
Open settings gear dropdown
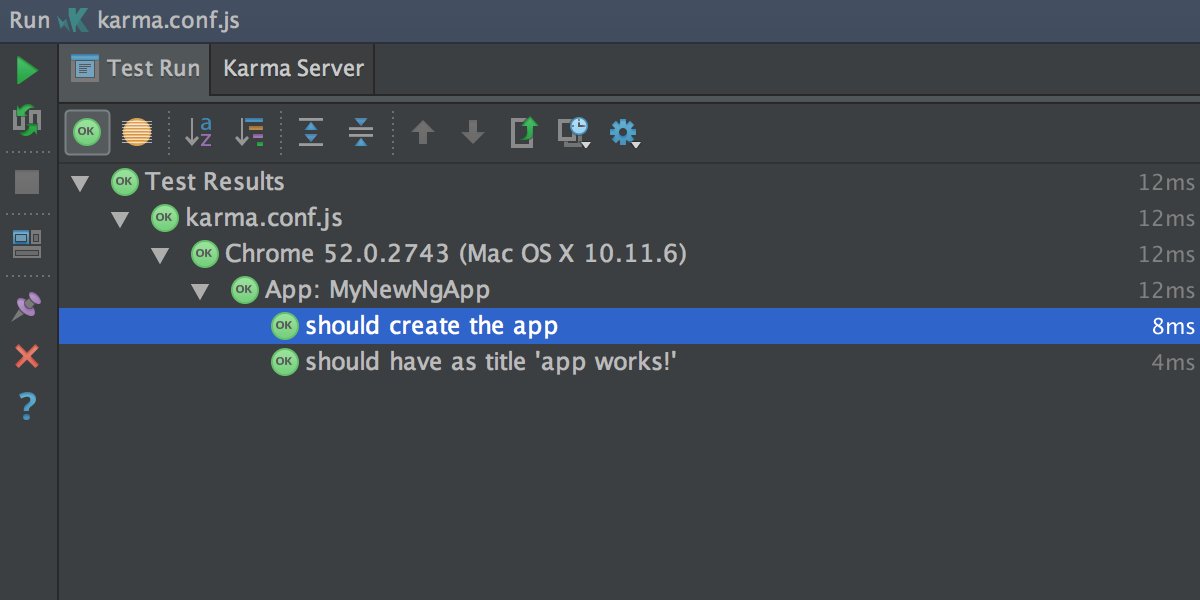coord(625,131)
